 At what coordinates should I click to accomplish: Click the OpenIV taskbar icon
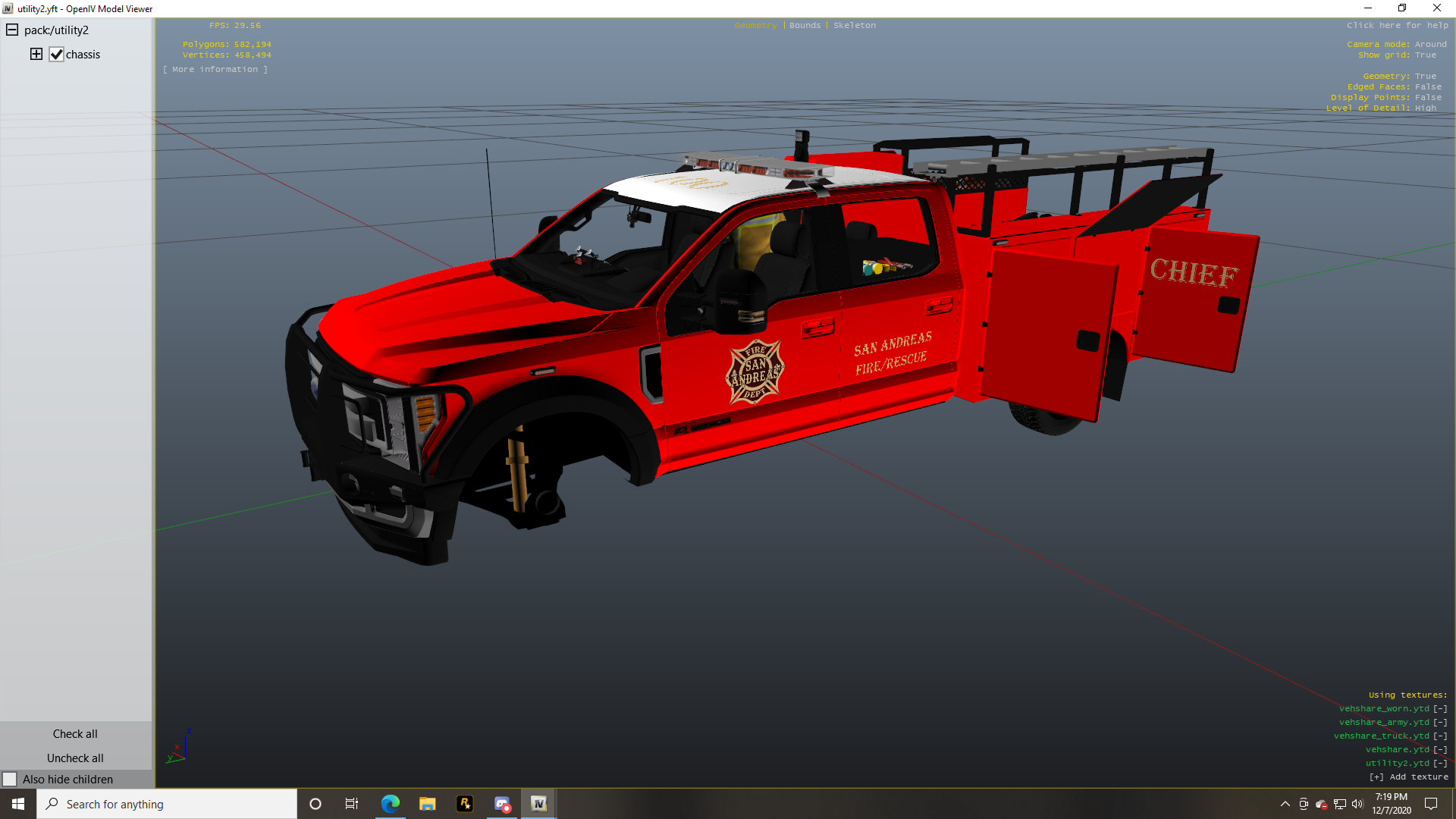tap(538, 804)
